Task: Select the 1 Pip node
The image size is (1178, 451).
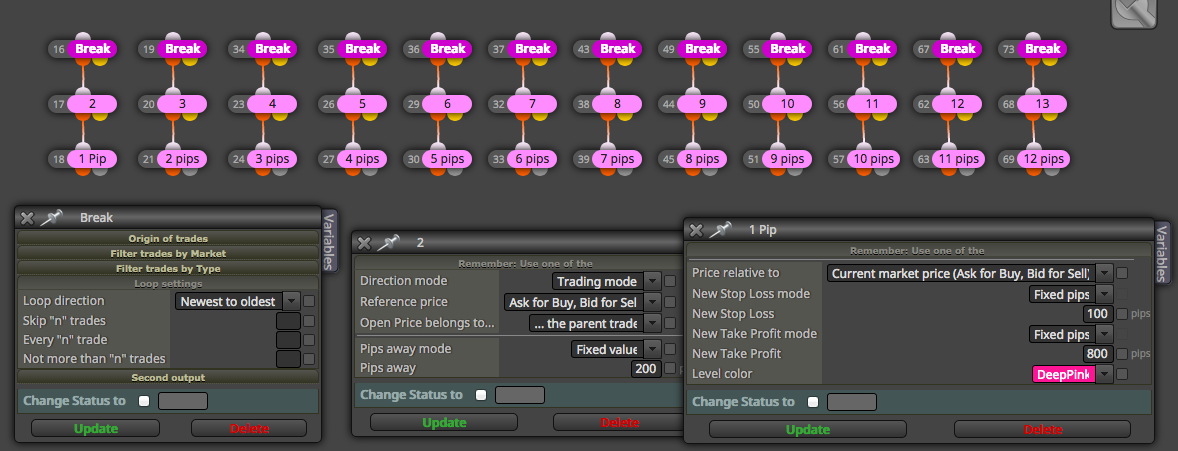Action: 92,159
